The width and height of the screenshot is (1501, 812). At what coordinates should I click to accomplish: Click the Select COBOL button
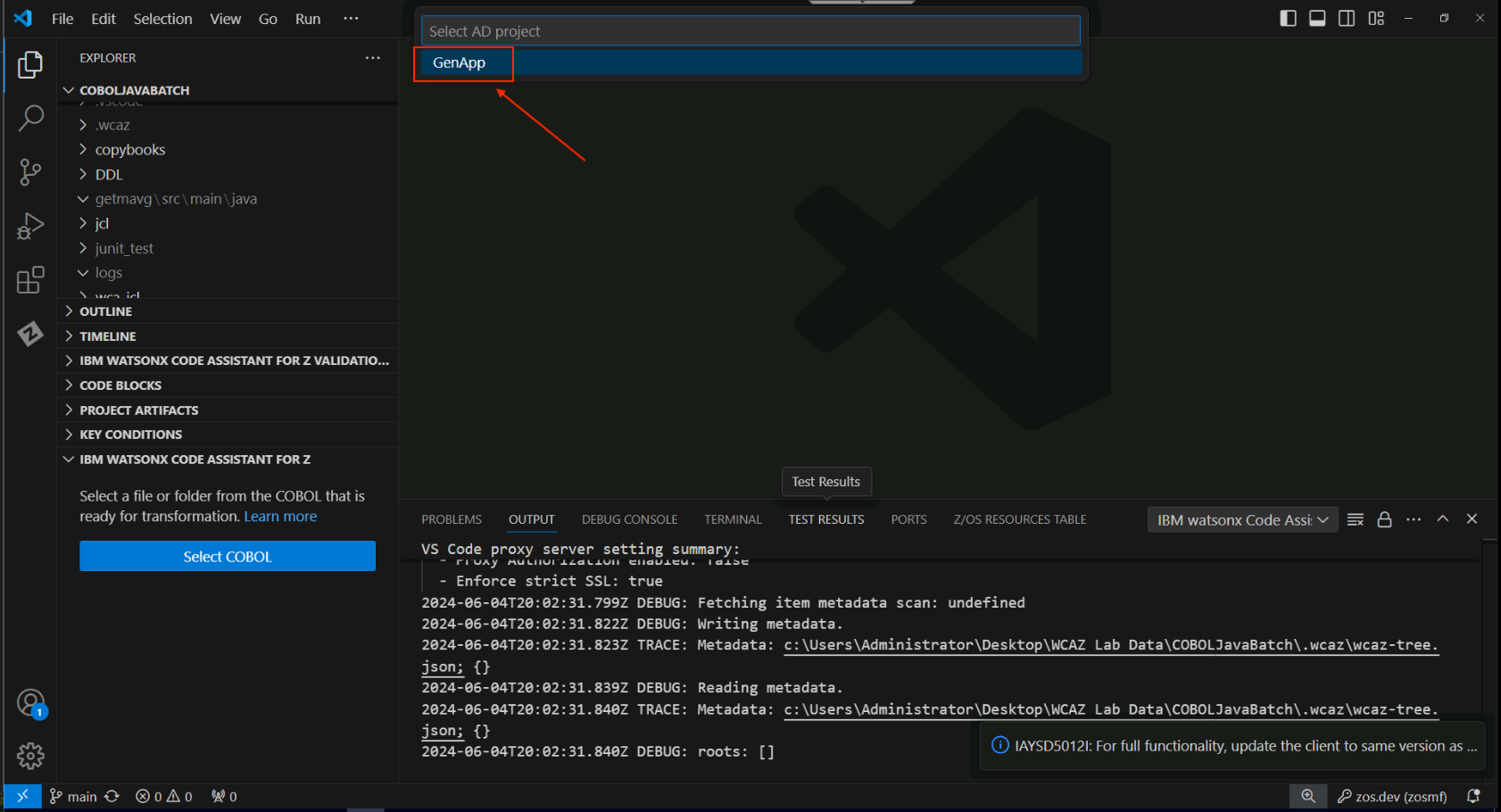click(x=228, y=556)
